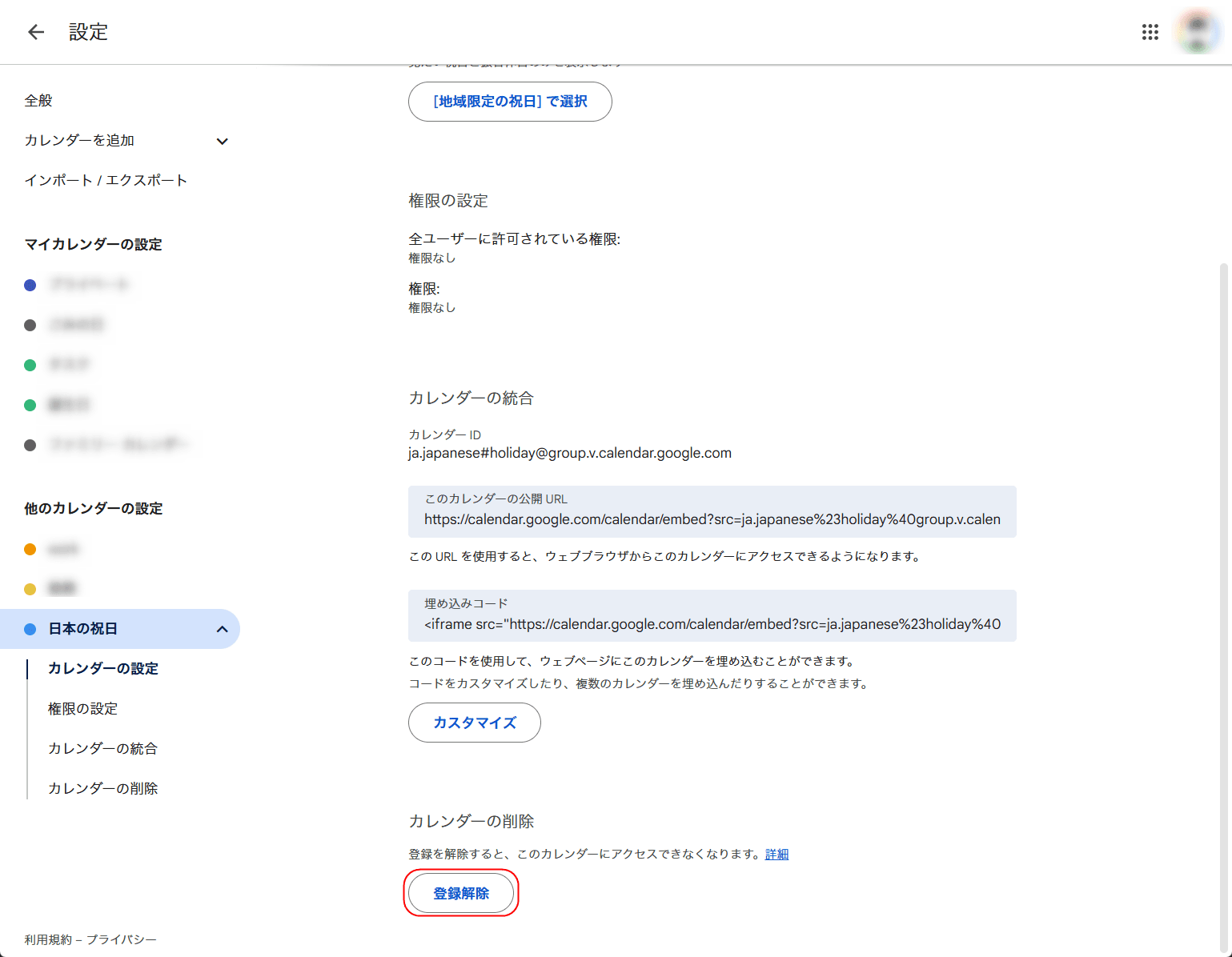Select カレンダーの設定 under 日本の祝日
Image resolution: width=1232 pixels, height=957 pixels.
pyautogui.click(x=102, y=669)
